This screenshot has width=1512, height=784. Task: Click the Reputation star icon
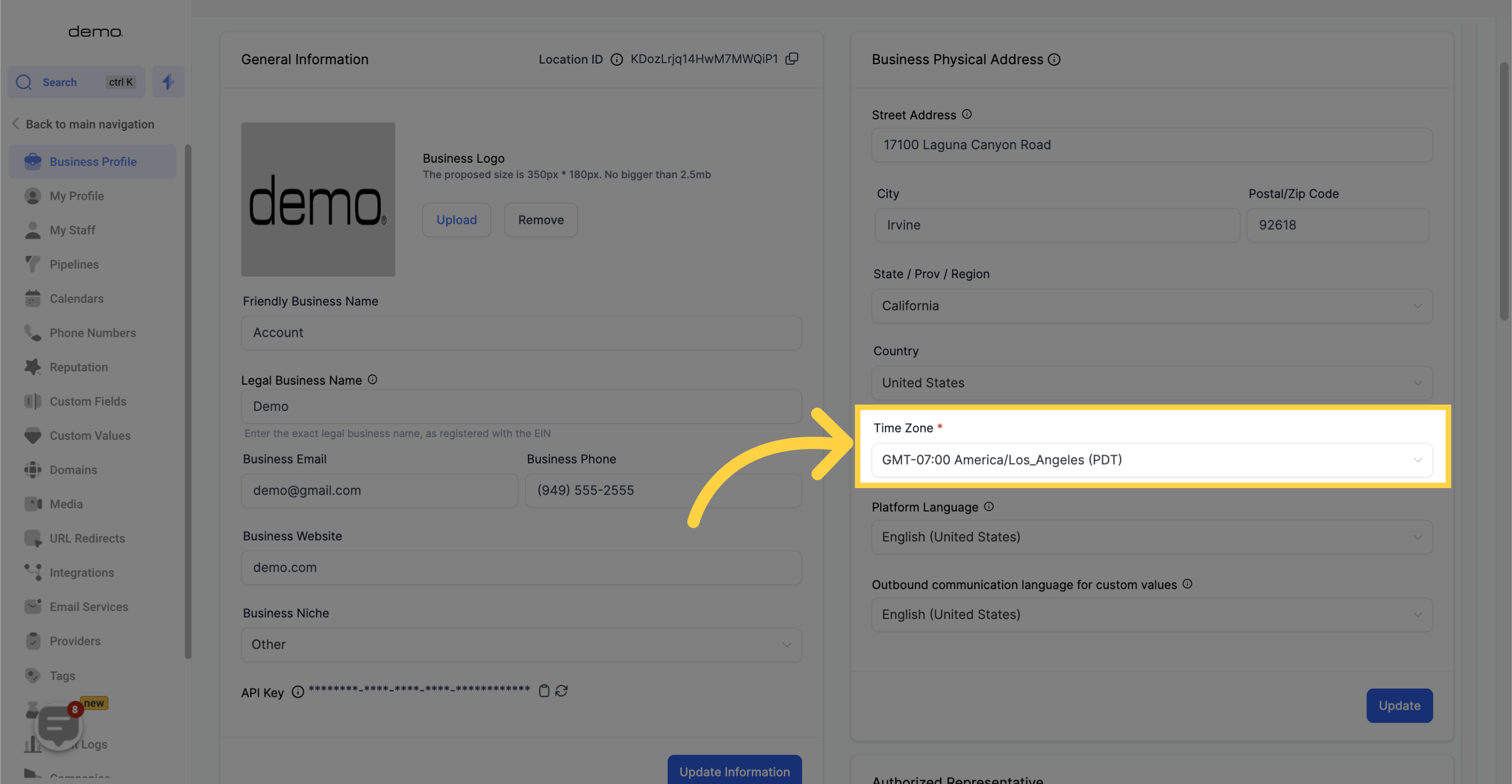tap(33, 367)
